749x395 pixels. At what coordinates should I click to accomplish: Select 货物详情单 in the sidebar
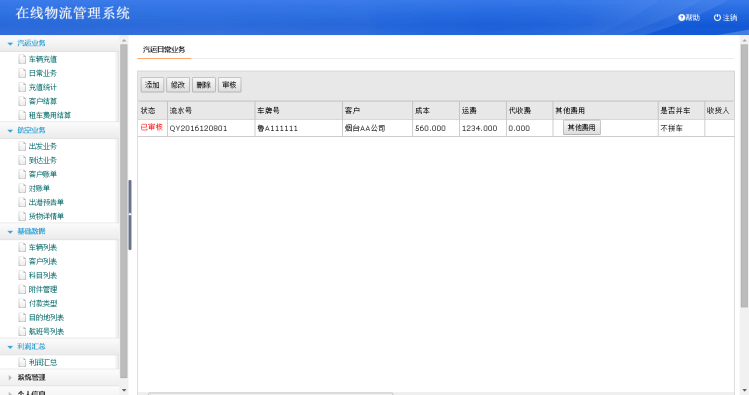click(x=46, y=216)
